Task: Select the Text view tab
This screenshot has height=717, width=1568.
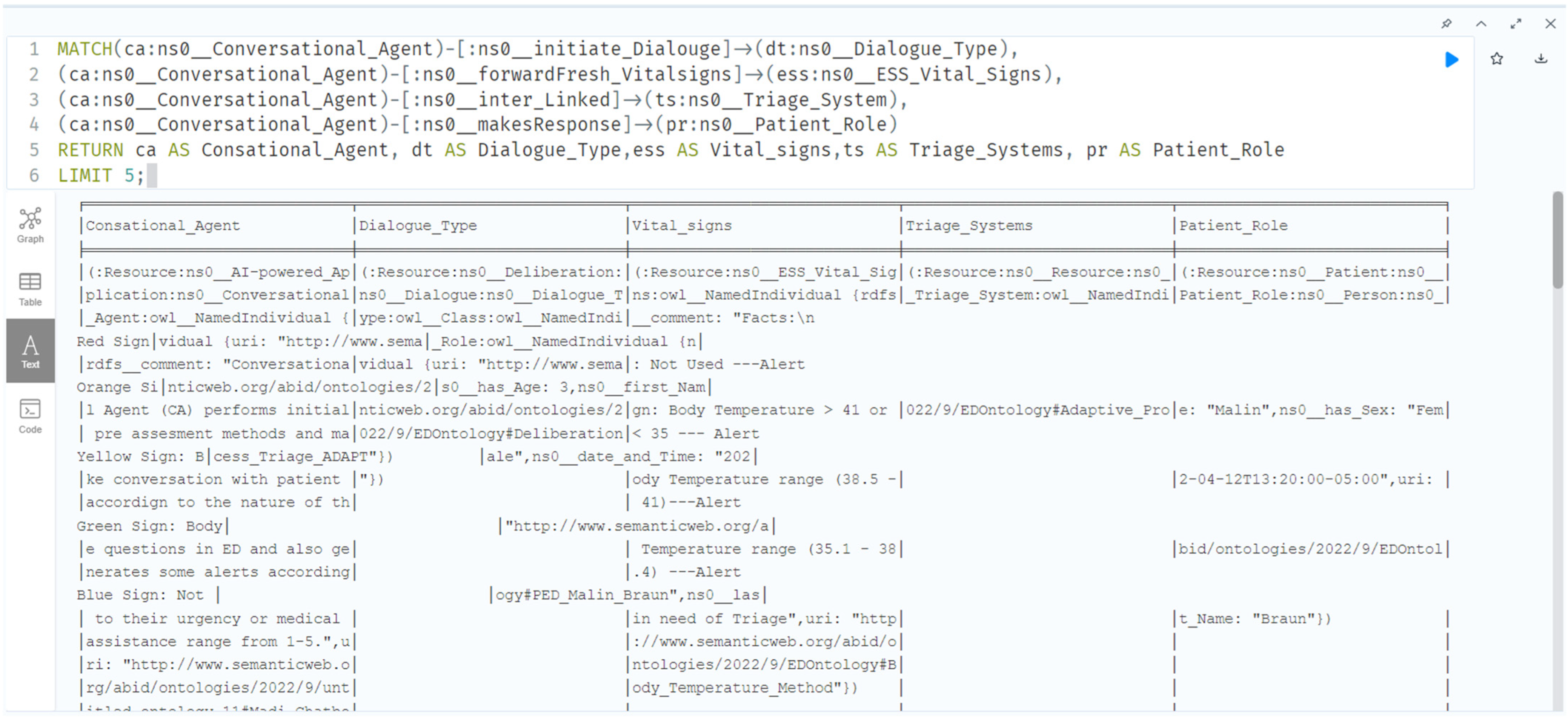Action: pos(30,351)
